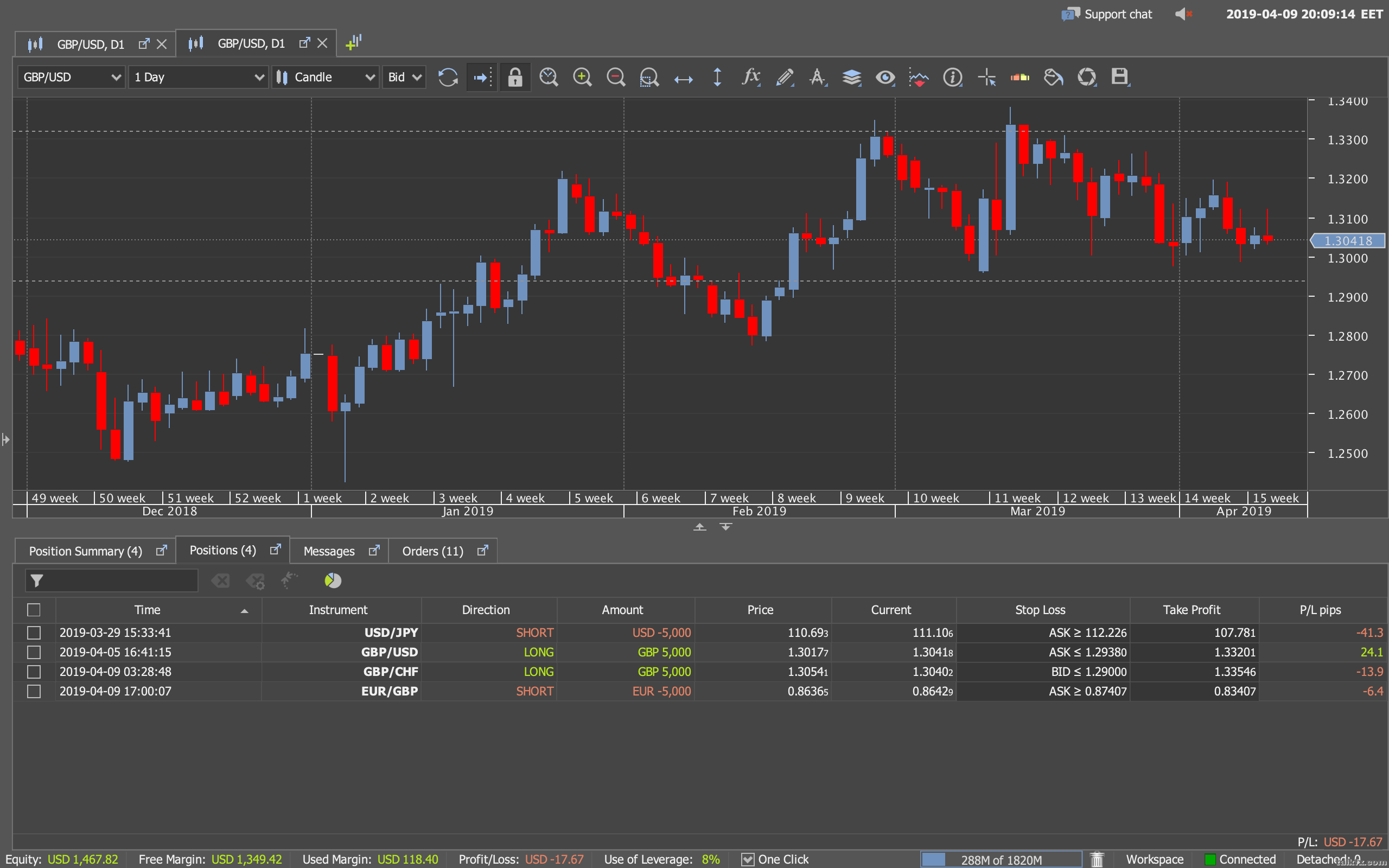Toggle auto-shift chart arrow icon
This screenshot has width=1389, height=868.
482,77
